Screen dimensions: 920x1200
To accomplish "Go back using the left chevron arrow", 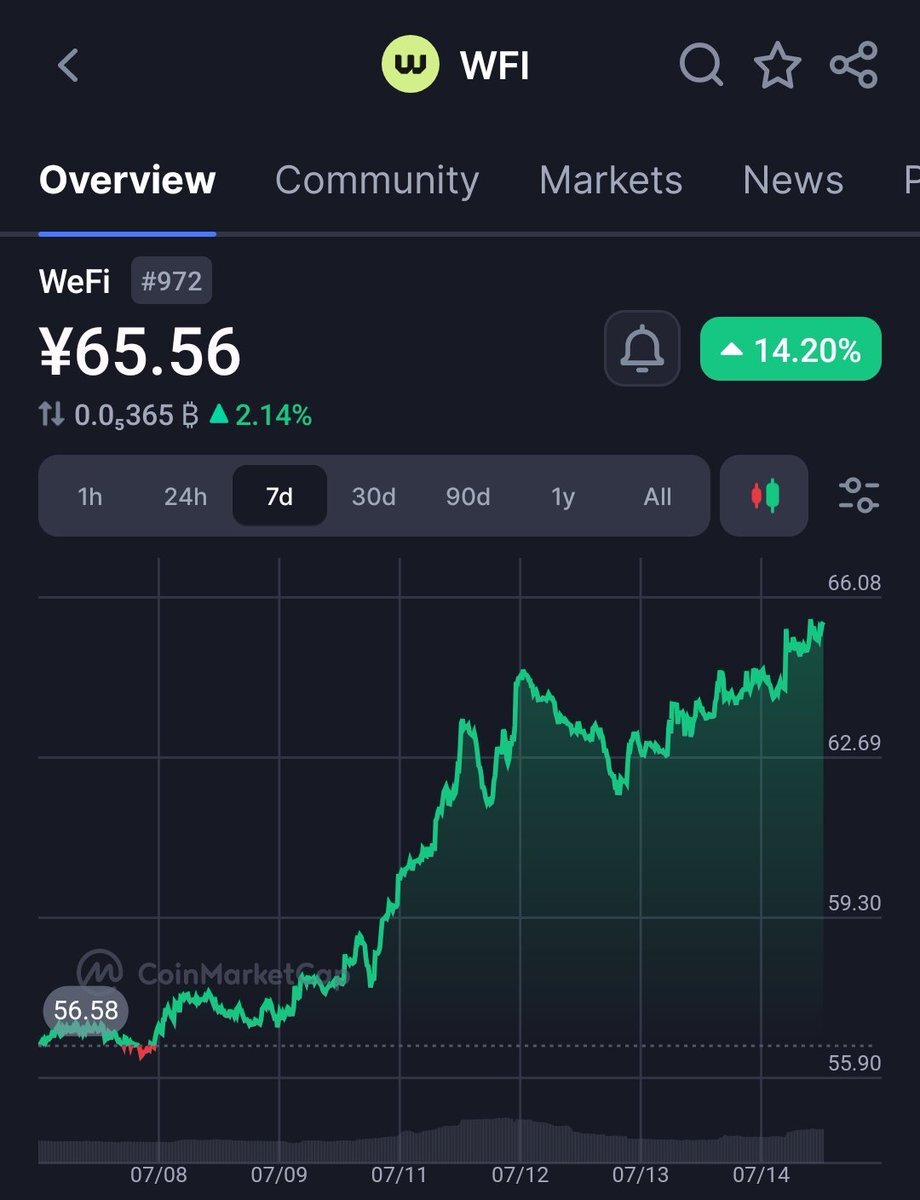I will 68,66.
